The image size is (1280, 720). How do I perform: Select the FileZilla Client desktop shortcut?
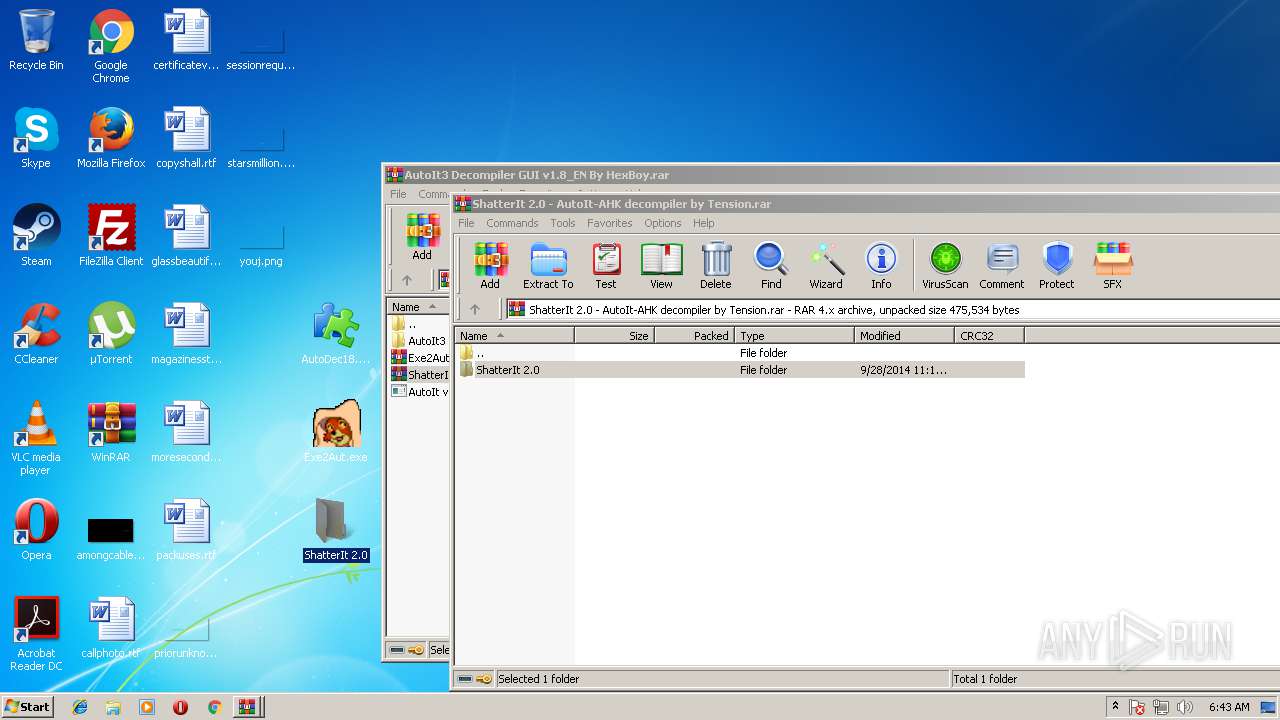(111, 237)
